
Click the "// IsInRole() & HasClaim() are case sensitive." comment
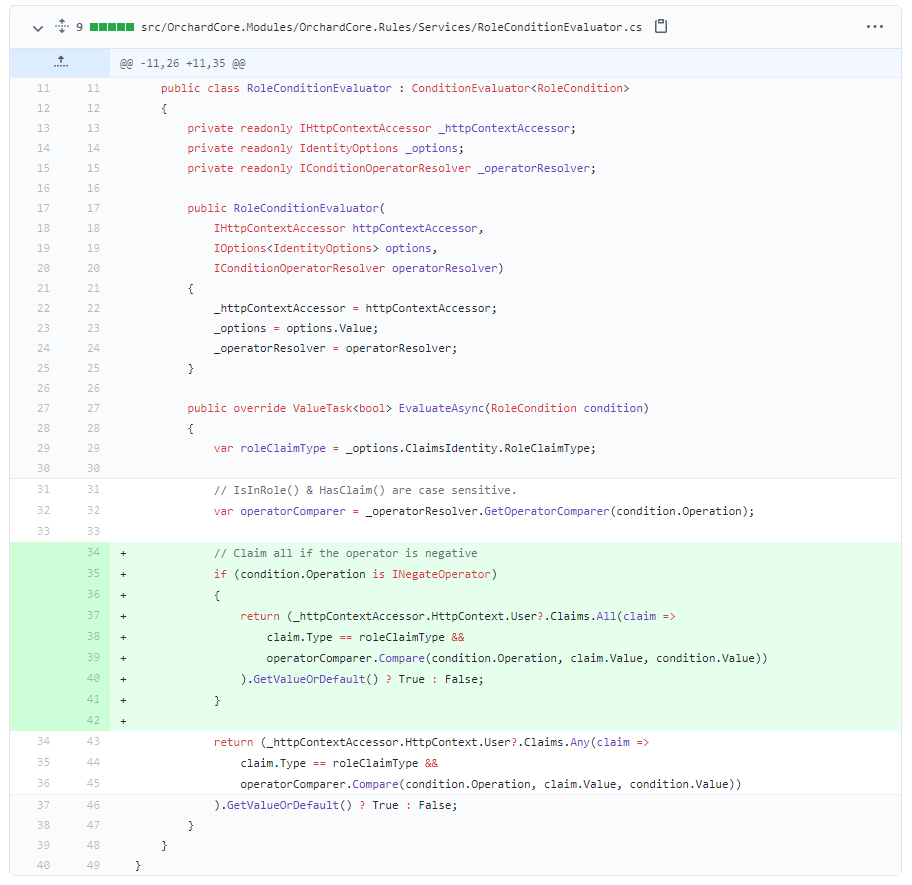(365, 490)
